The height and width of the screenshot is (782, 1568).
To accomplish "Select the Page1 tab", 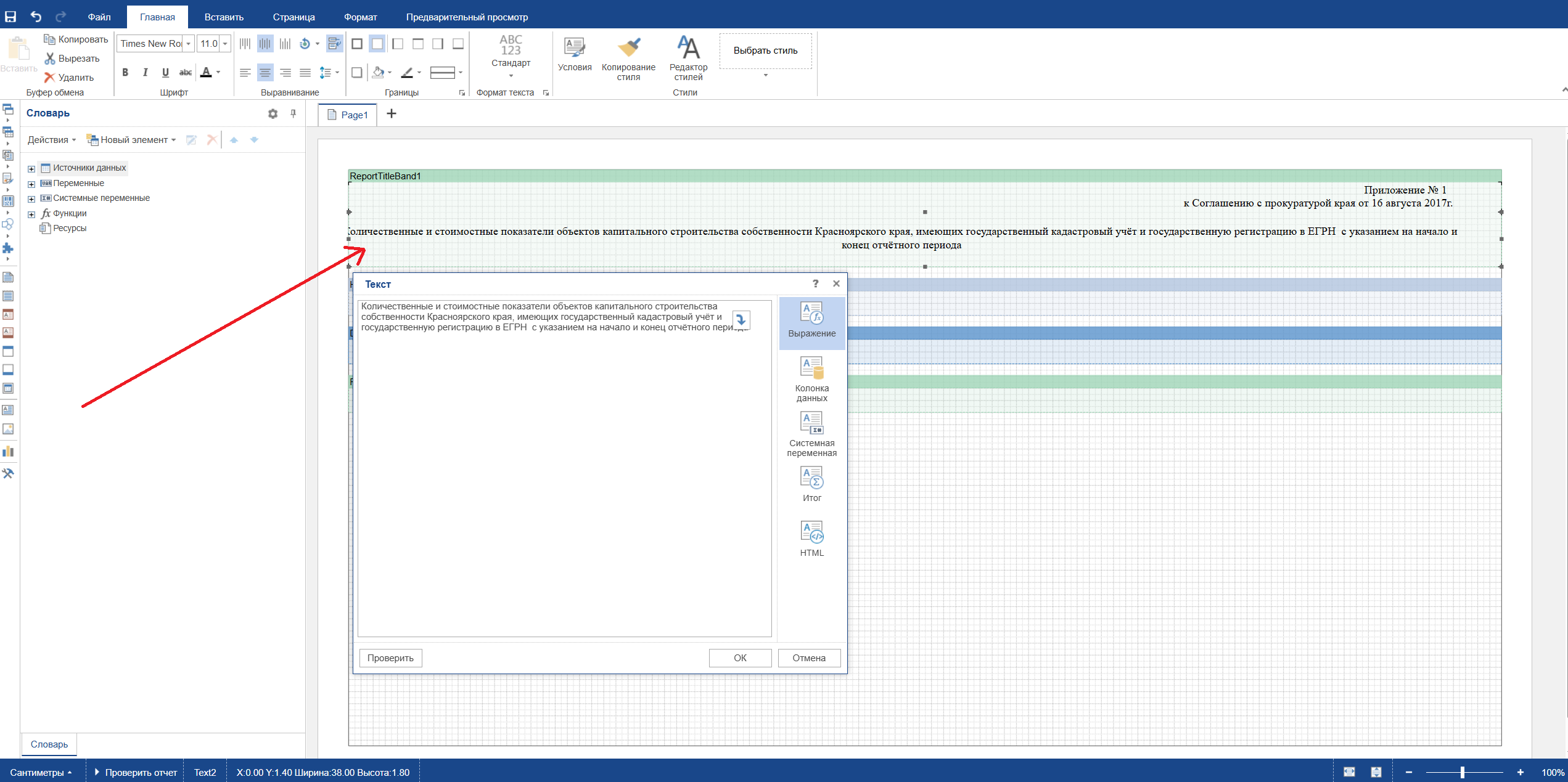I will coord(348,115).
